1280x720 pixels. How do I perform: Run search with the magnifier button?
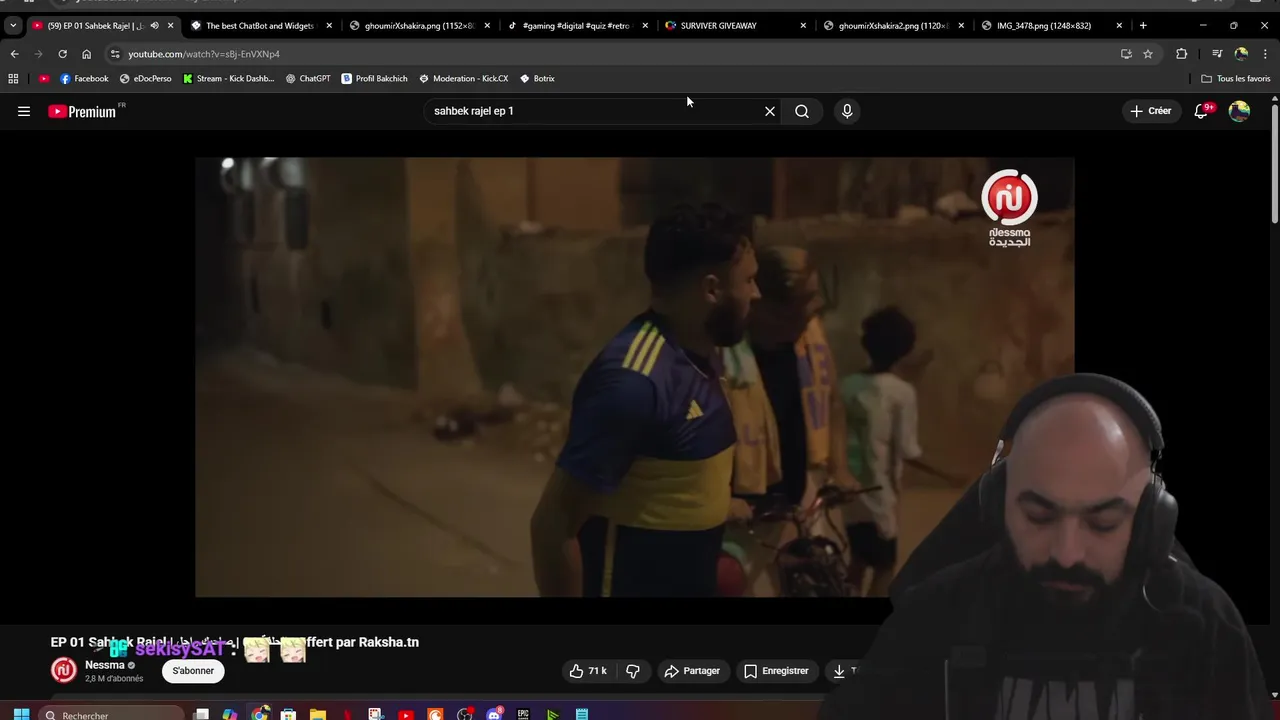[802, 111]
